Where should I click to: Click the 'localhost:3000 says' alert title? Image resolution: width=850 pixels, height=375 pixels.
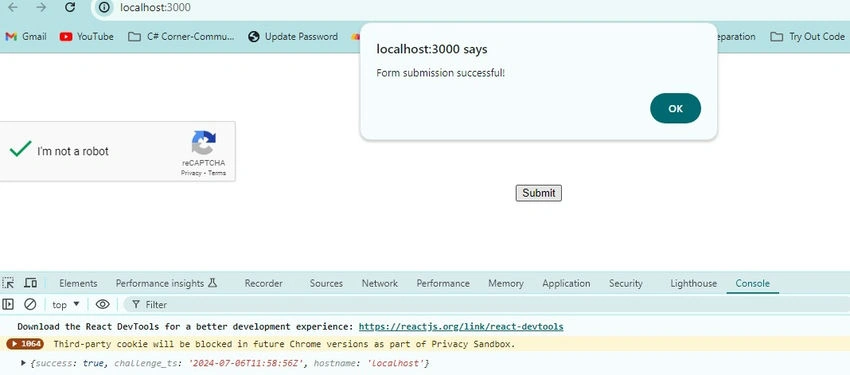click(x=432, y=49)
